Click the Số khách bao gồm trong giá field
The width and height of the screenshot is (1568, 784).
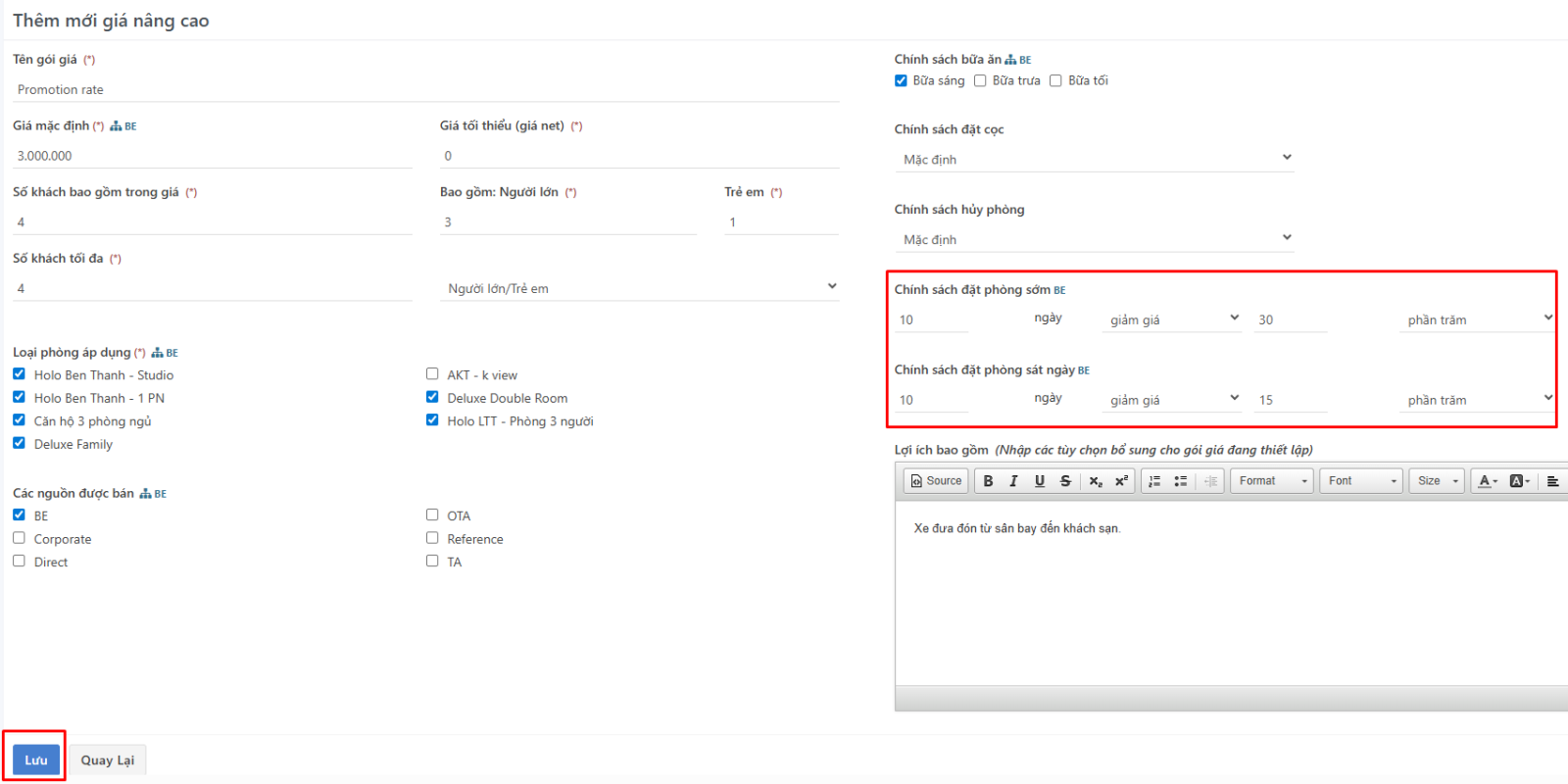point(213,222)
